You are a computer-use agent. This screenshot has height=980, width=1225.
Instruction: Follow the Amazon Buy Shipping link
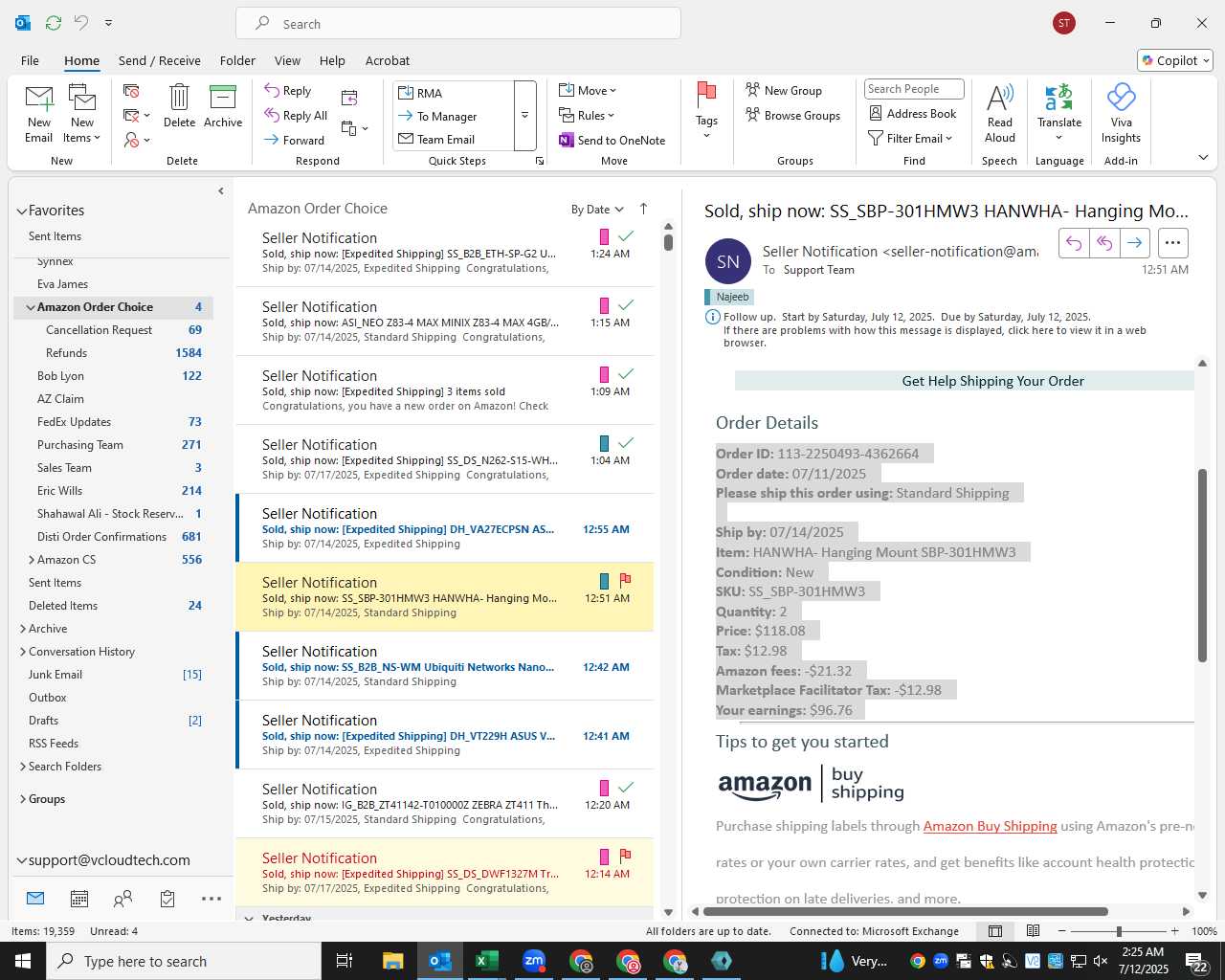tap(990, 826)
